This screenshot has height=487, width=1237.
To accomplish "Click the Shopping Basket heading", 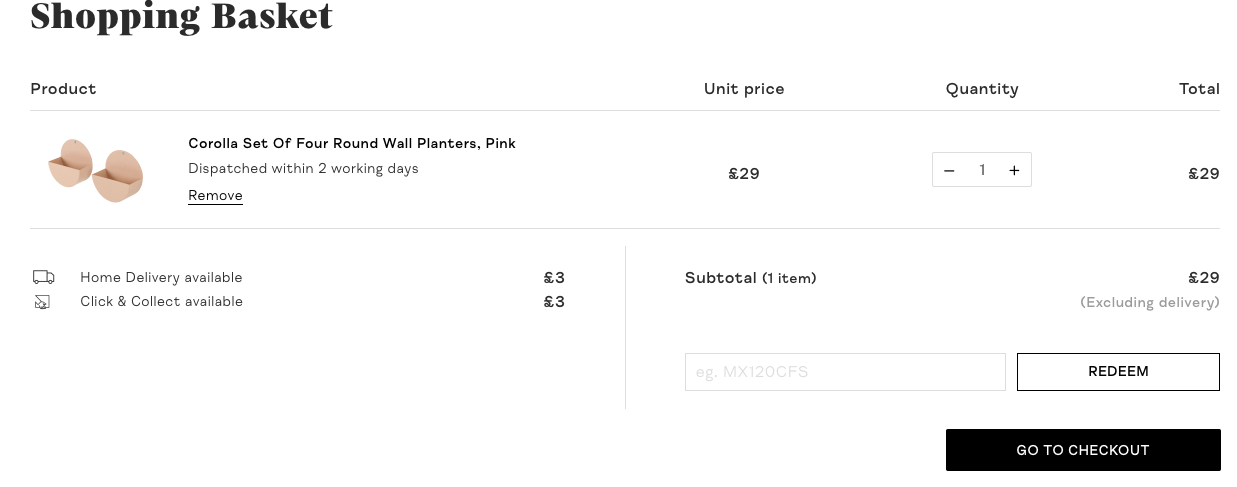I will 181,16.
